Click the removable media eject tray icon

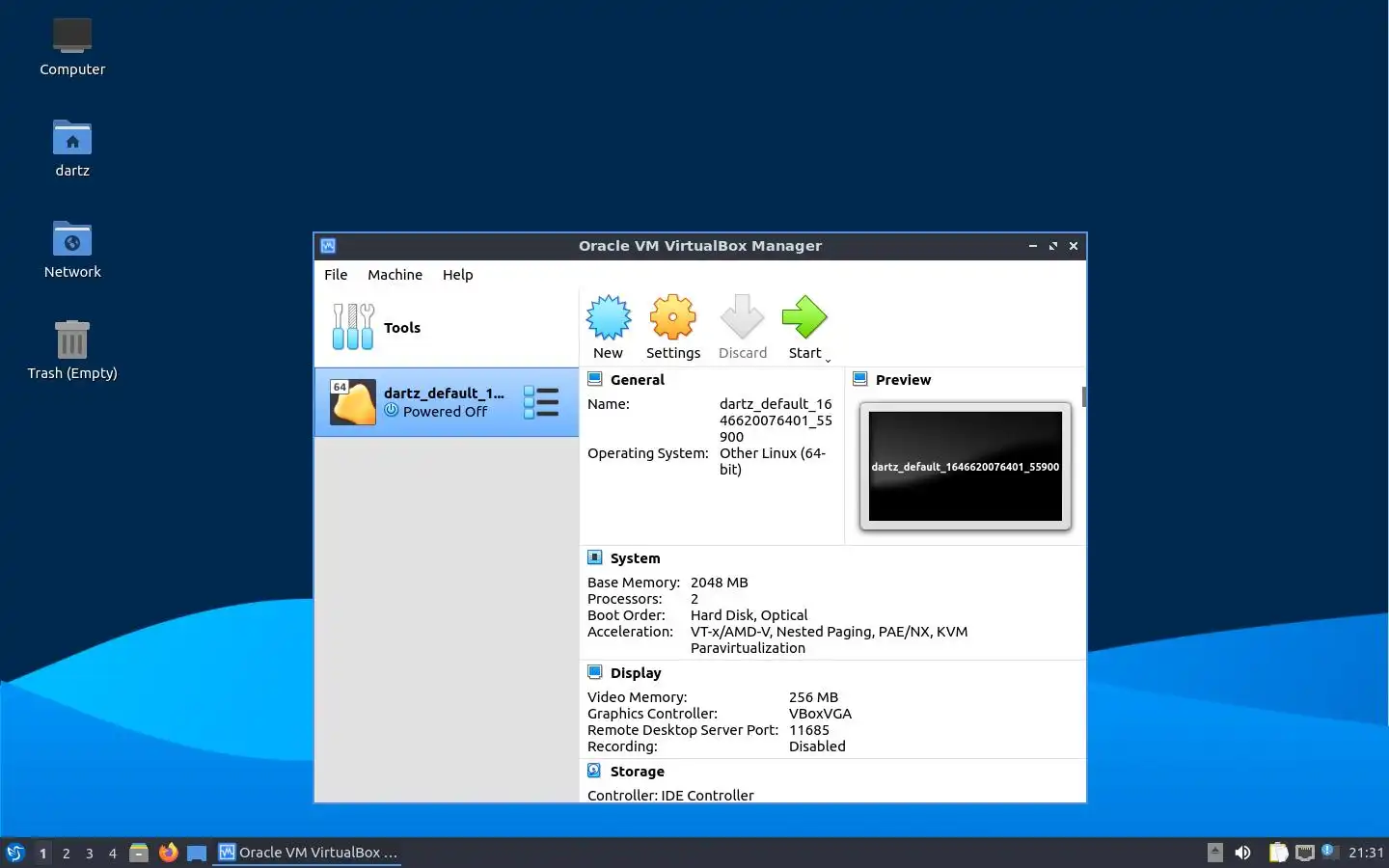1215,853
